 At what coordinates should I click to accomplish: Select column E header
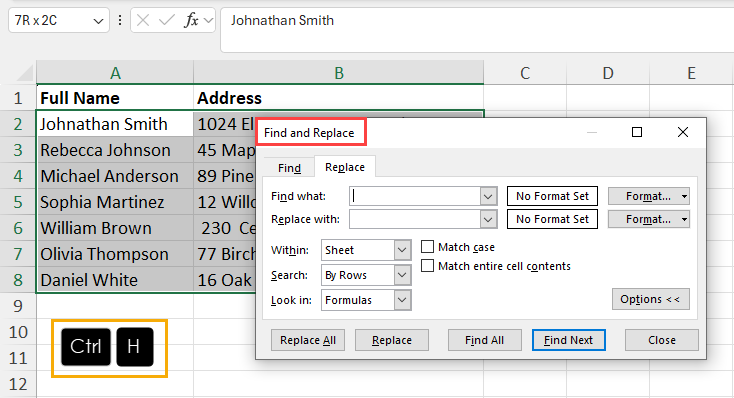[691, 73]
